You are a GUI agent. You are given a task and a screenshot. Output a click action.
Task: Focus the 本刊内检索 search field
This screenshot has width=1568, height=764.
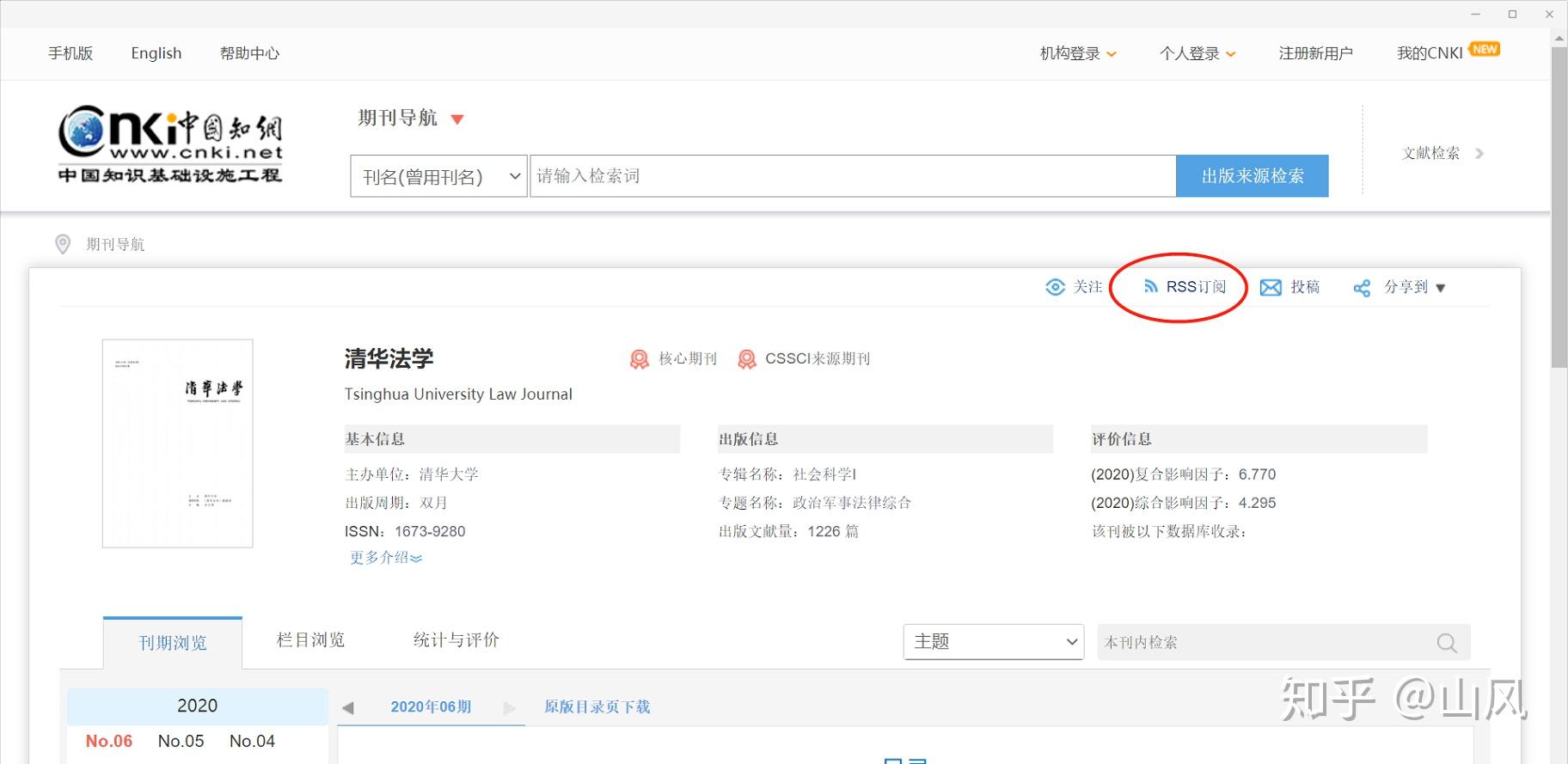(x=1283, y=643)
